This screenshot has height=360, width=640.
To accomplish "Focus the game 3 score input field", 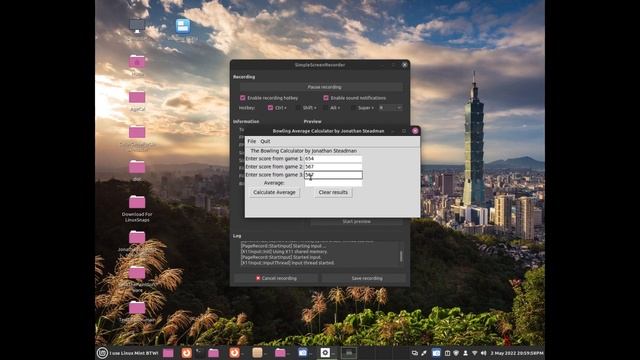I will (333, 175).
